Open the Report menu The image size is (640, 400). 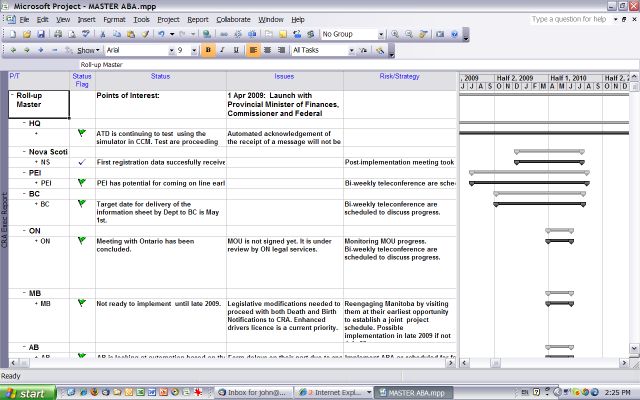[x=198, y=20]
